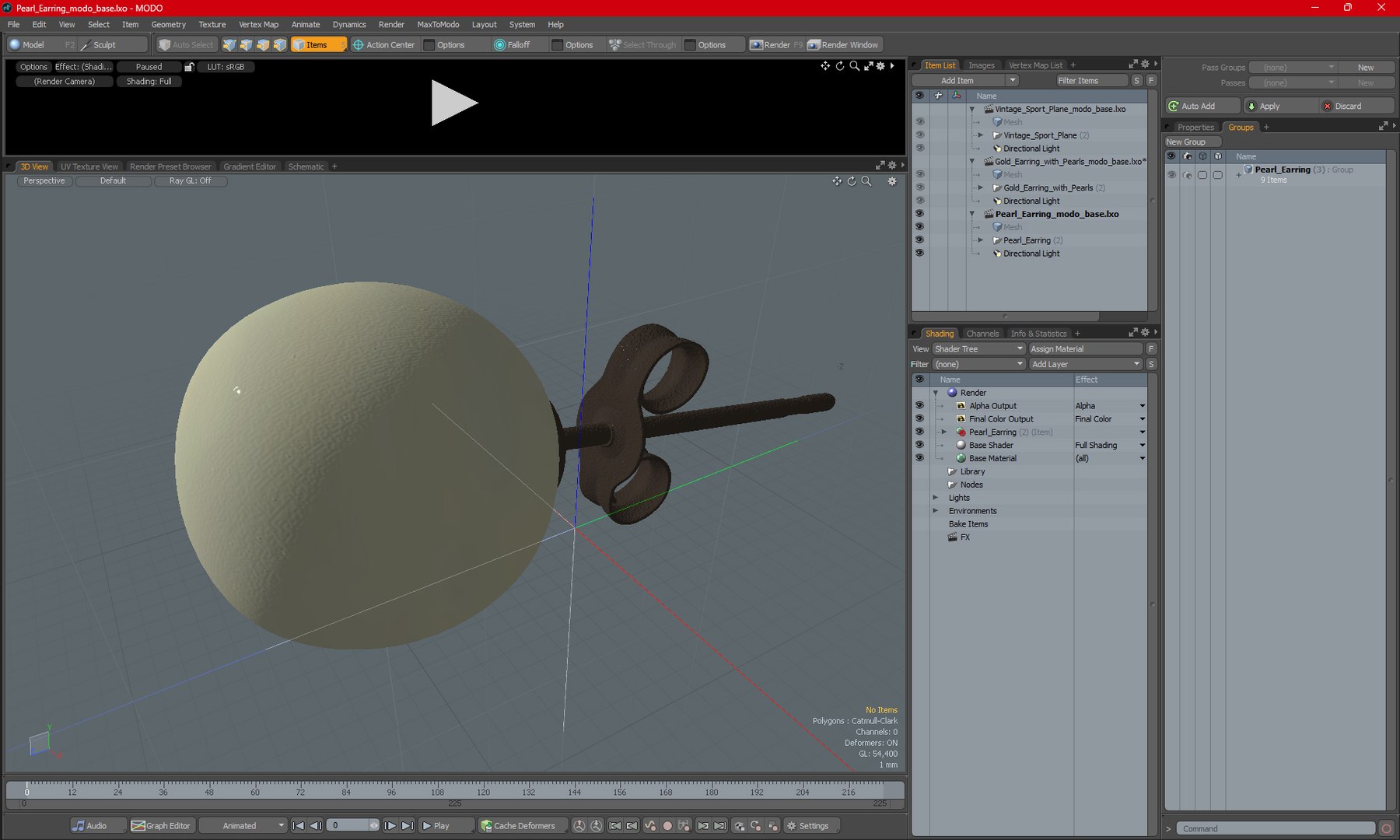
Task: Step to previous frame transport icon
Action: pos(315,826)
